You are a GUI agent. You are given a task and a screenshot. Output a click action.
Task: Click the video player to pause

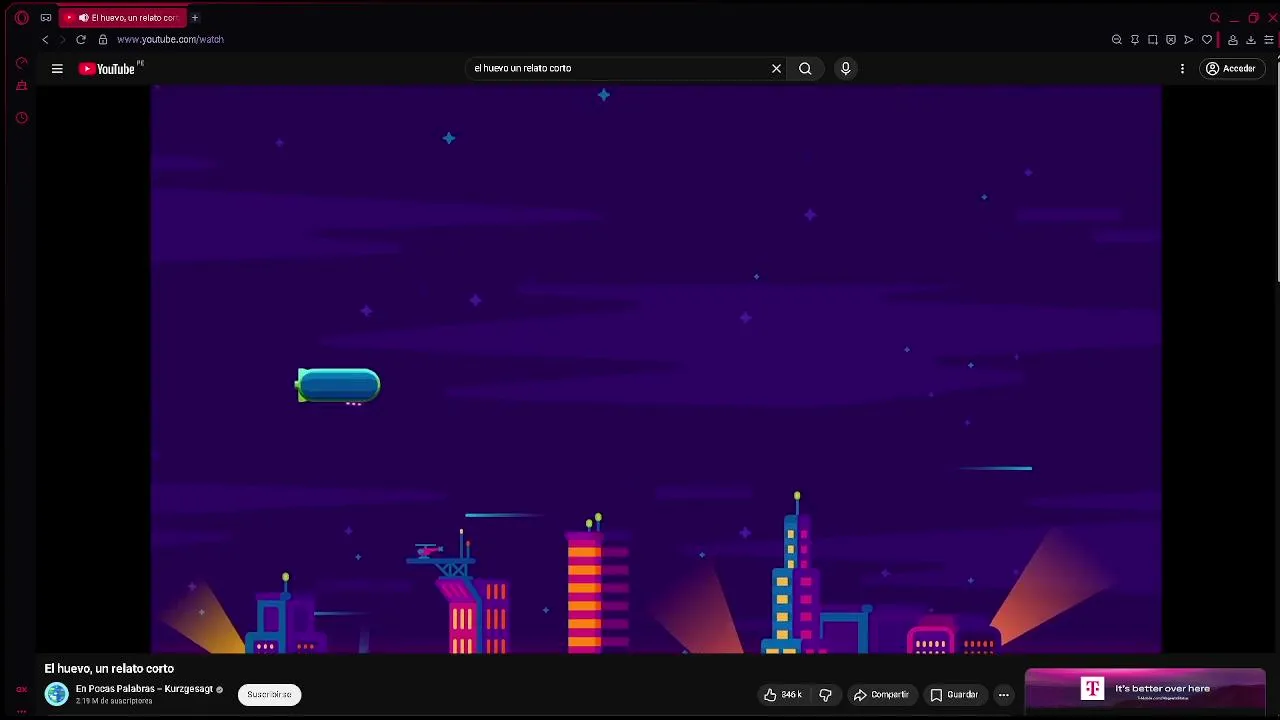coord(656,369)
